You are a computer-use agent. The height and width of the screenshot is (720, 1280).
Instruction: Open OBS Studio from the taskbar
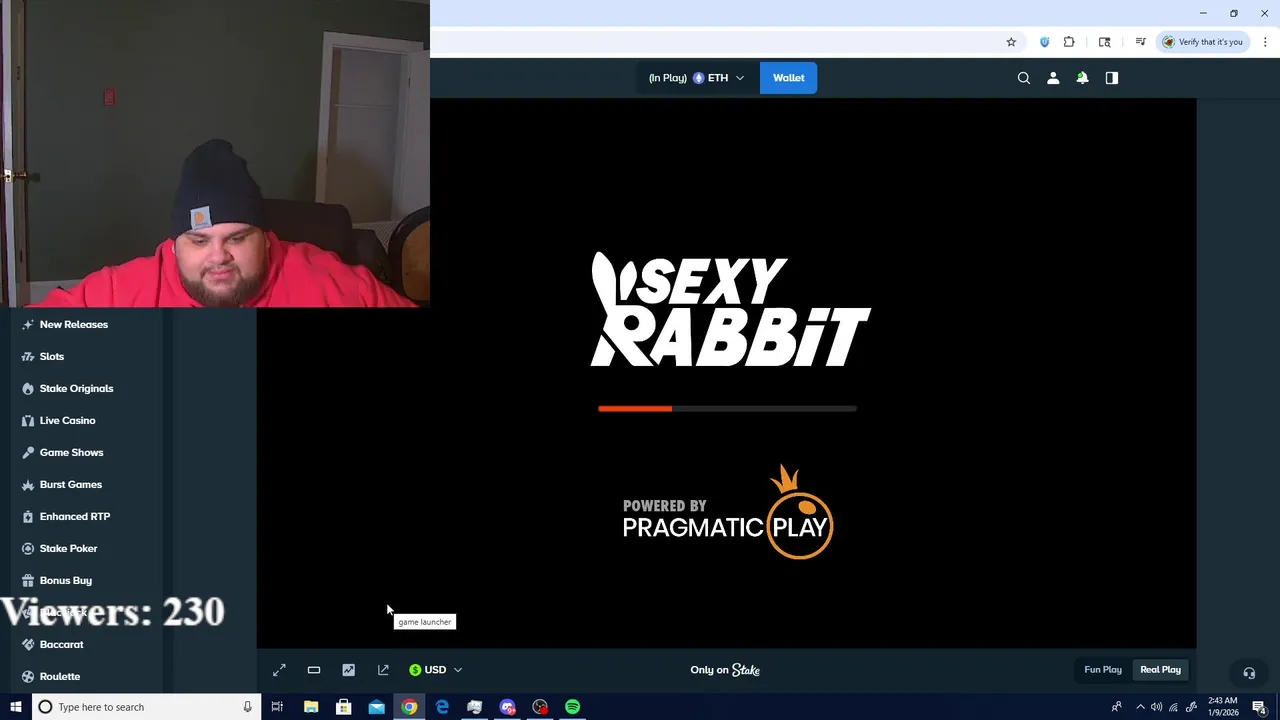coord(540,707)
